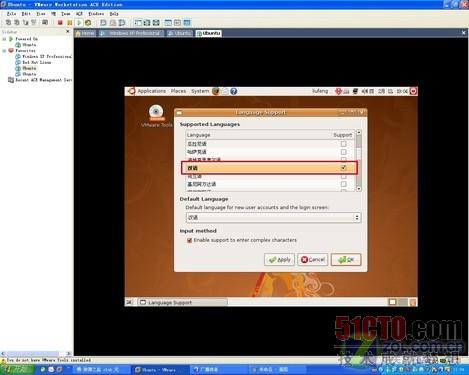Open the Applications menu in Ubuntu
Viewport: 469px width, 375px height.
pyautogui.click(x=151, y=91)
